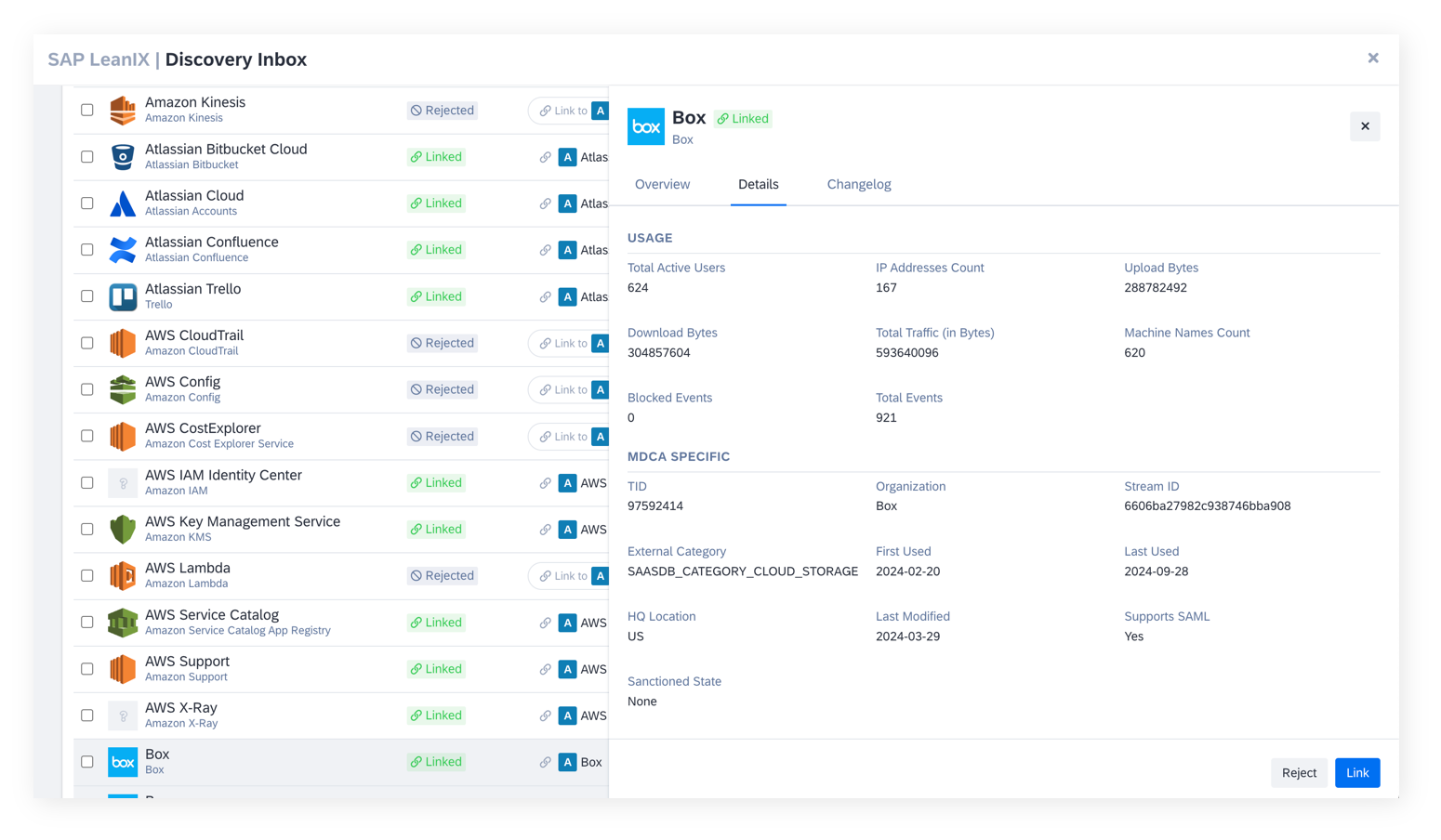Click the Rejected status of AWS Config
The image size is (1441, 840).
click(443, 389)
